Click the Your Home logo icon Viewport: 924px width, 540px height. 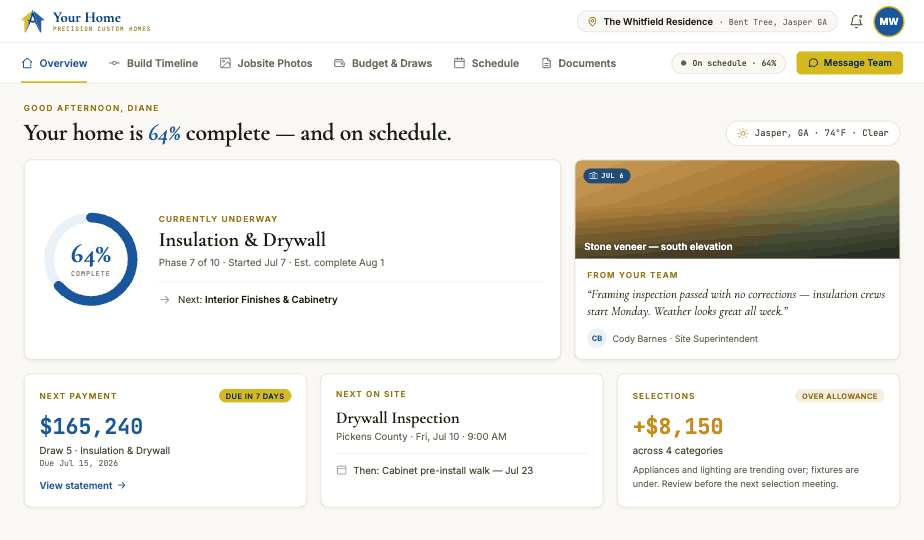tap(33, 21)
